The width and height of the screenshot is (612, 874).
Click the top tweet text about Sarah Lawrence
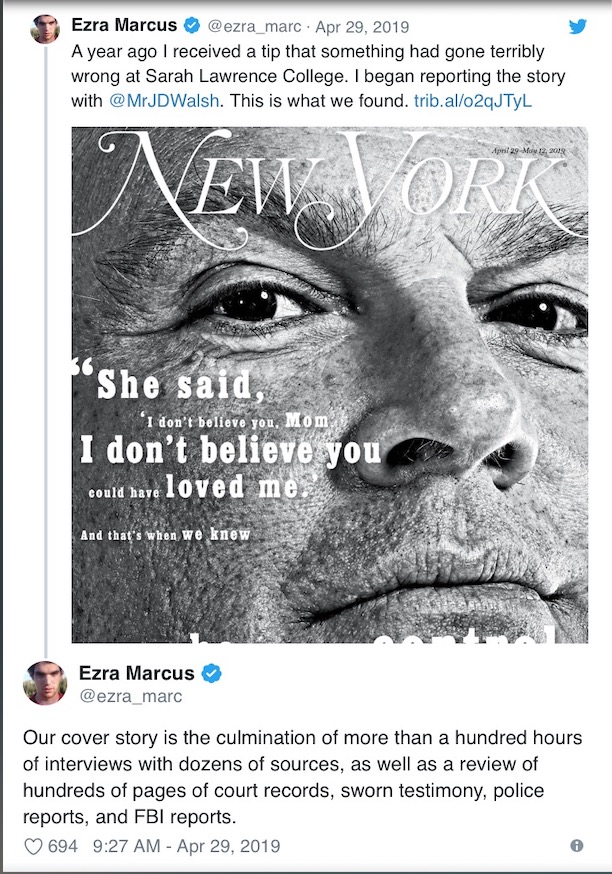[x=318, y=76]
